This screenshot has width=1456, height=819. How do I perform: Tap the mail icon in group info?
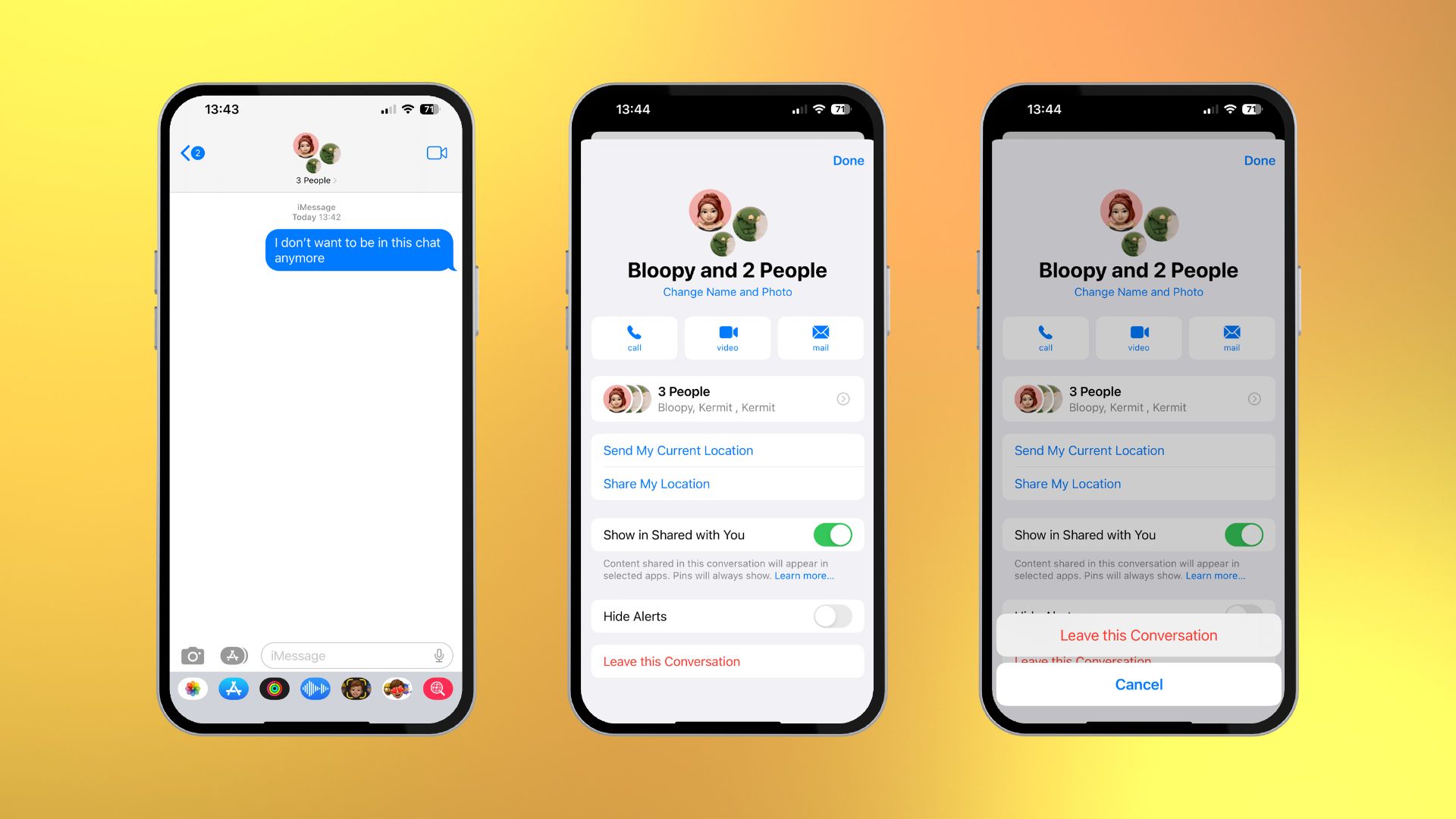pos(818,337)
